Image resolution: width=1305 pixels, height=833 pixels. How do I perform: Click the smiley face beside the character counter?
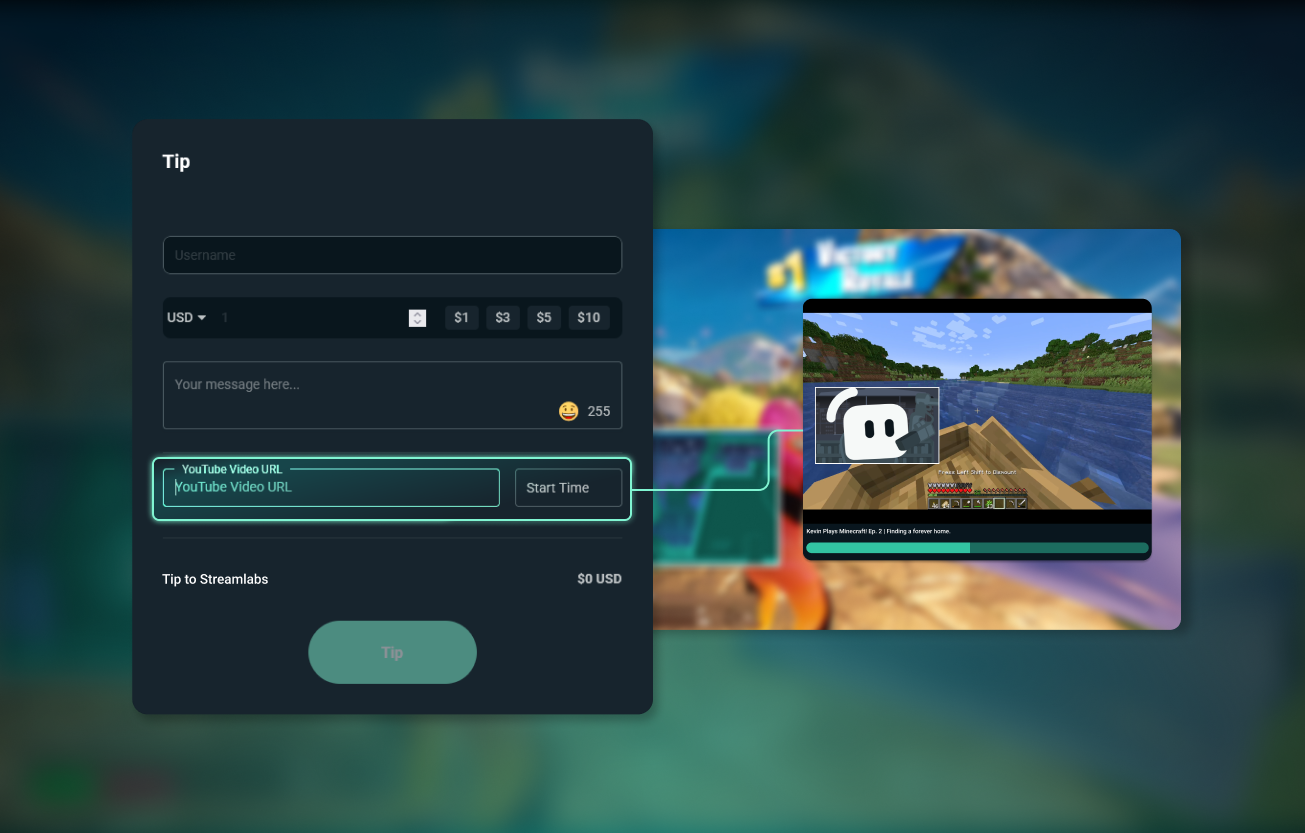click(x=567, y=410)
